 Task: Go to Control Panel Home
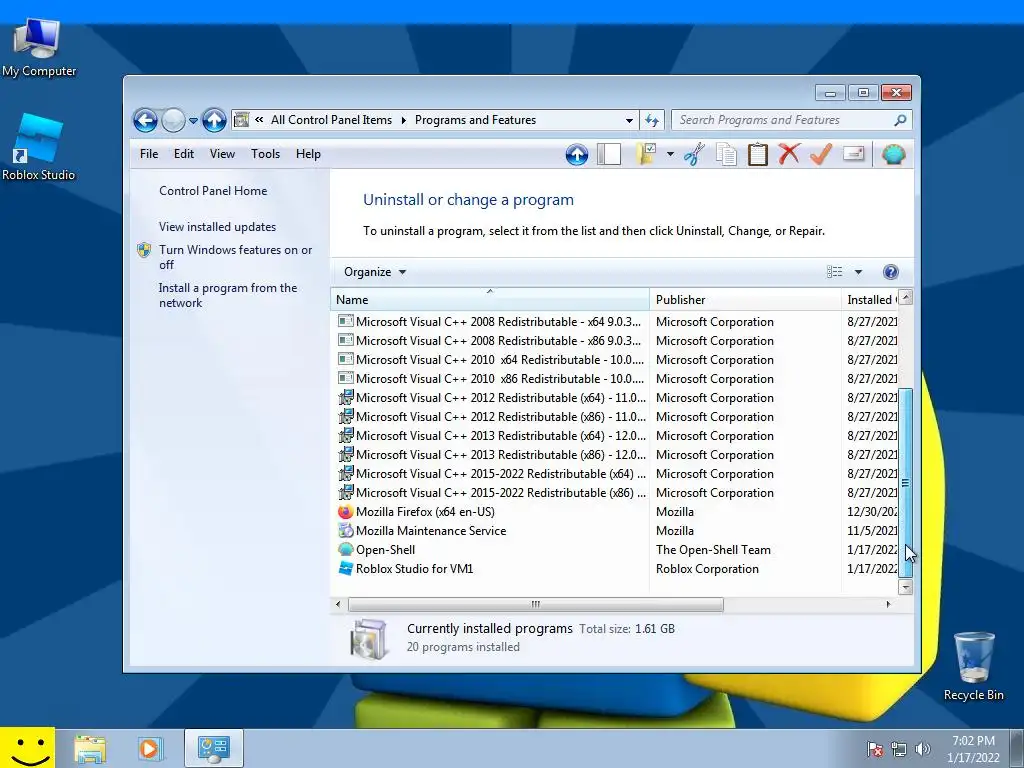click(213, 191)
